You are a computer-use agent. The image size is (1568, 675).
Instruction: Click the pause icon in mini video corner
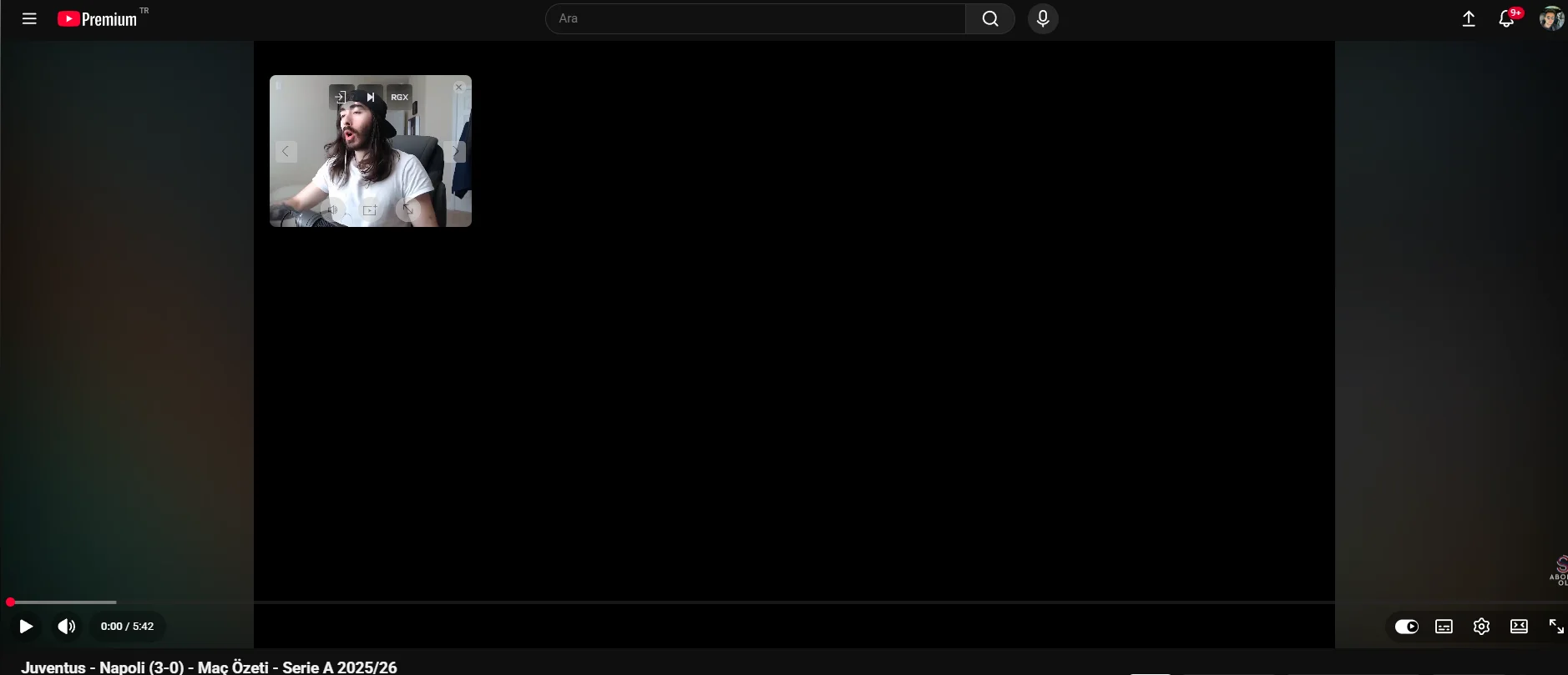coord(279,85)
